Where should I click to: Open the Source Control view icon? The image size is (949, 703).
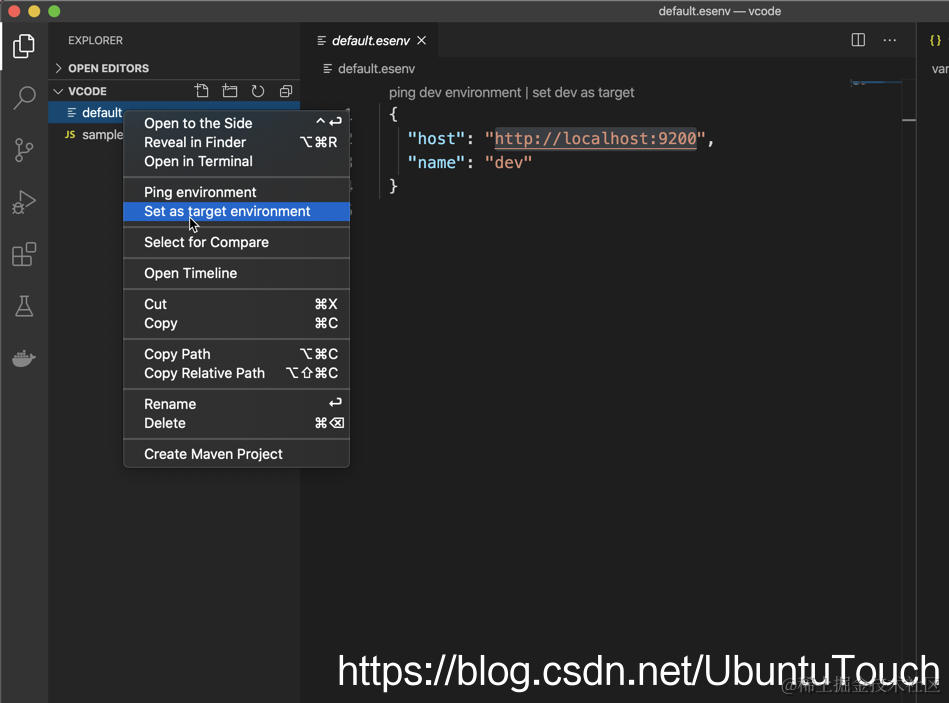tap(24, 149)
